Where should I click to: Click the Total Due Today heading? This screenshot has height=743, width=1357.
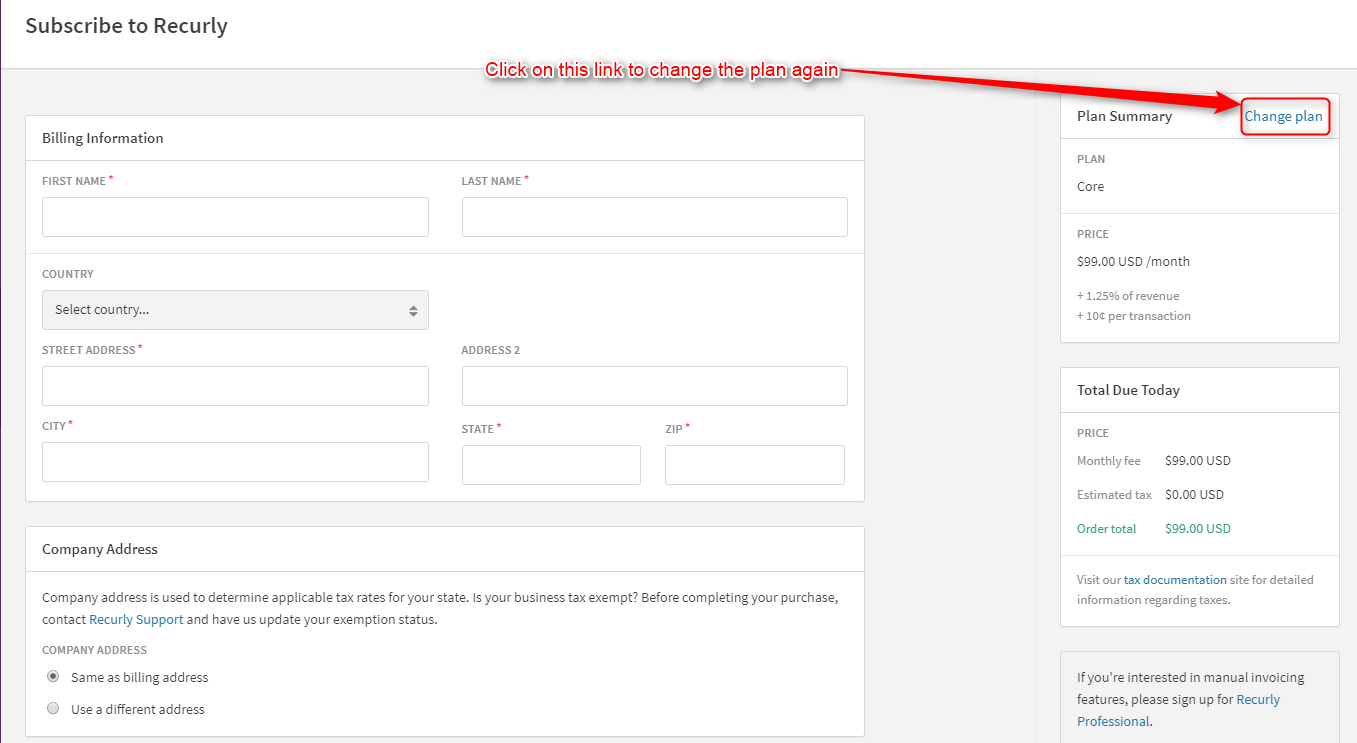pyautogui.click(x=1128, y=390)
